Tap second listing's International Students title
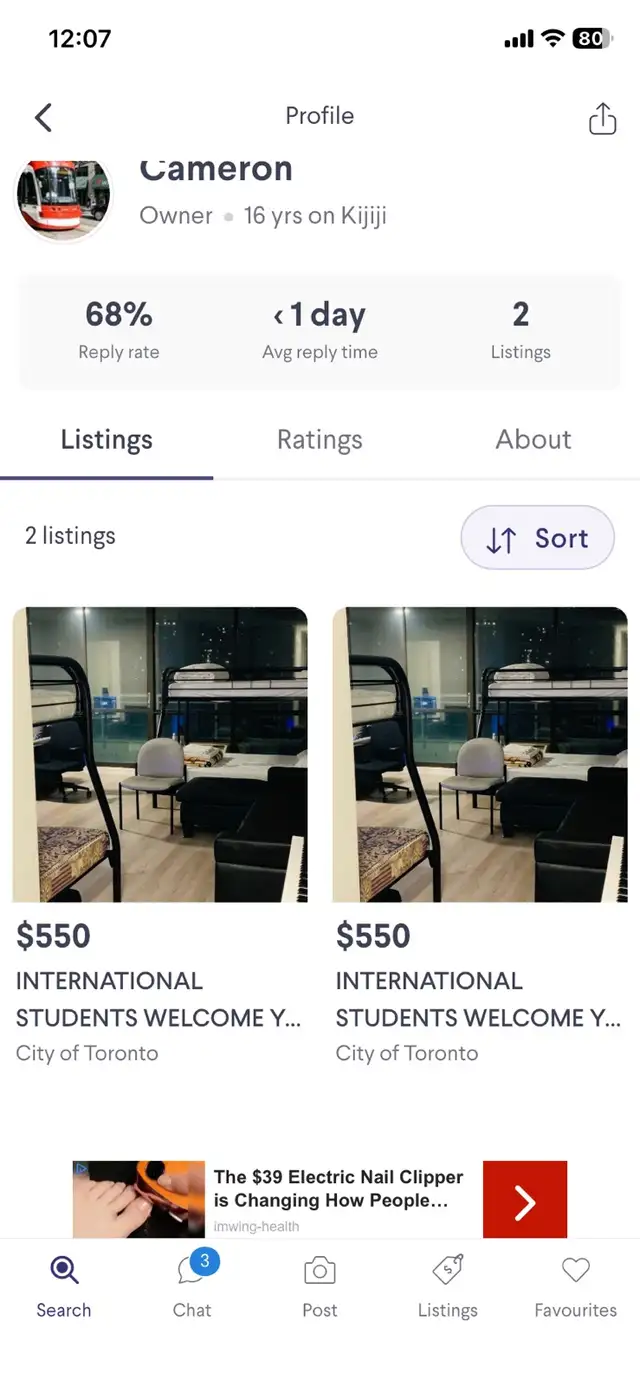Viewport: 640px width, 1386px height. click(x=478, y=999)
